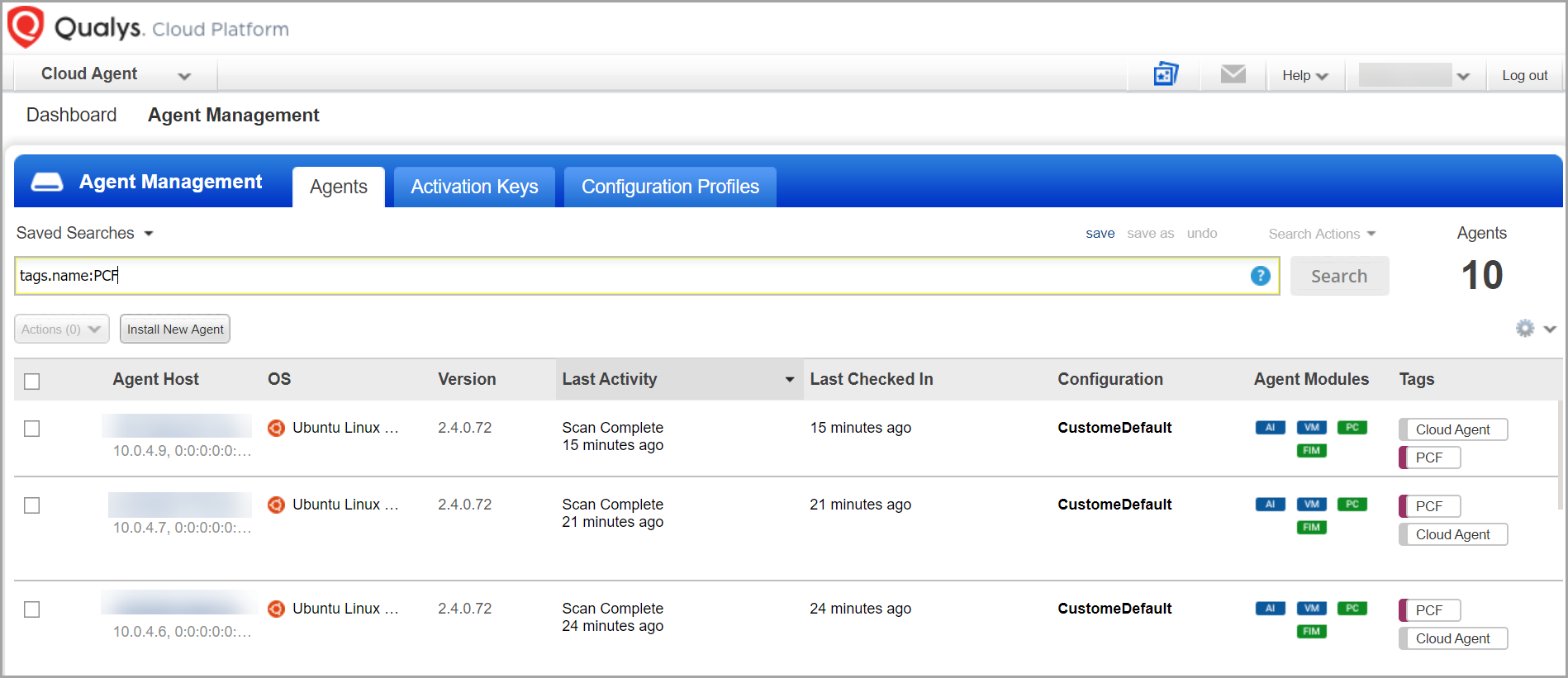
Task: Select checkbox for agent 10.0.4.9
Action: [x=32, y=429]
